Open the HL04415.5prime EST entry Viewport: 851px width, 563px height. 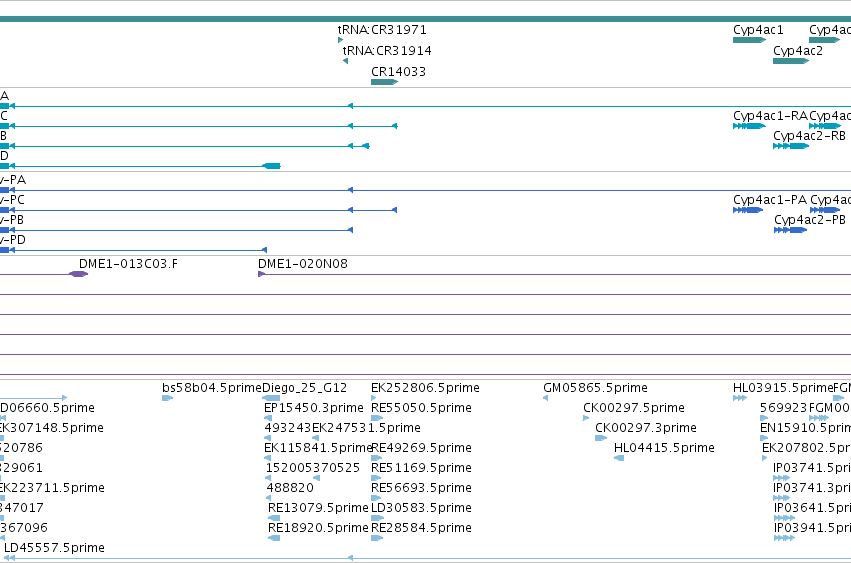point(664,448)
